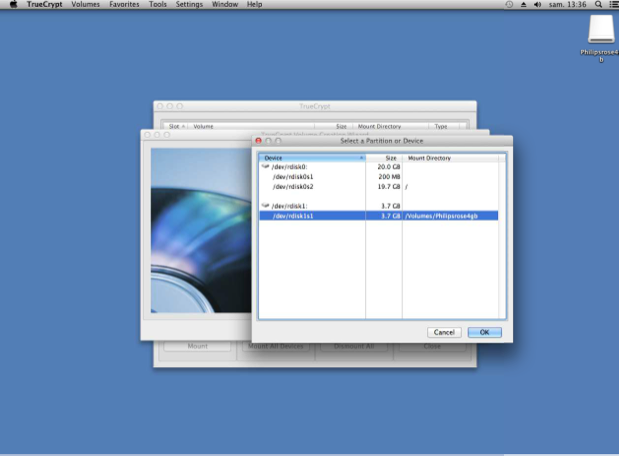Open the TrueCrypt application menu
Image resolution: width=619 pixels, height=456 pixels.
point(44,4)
